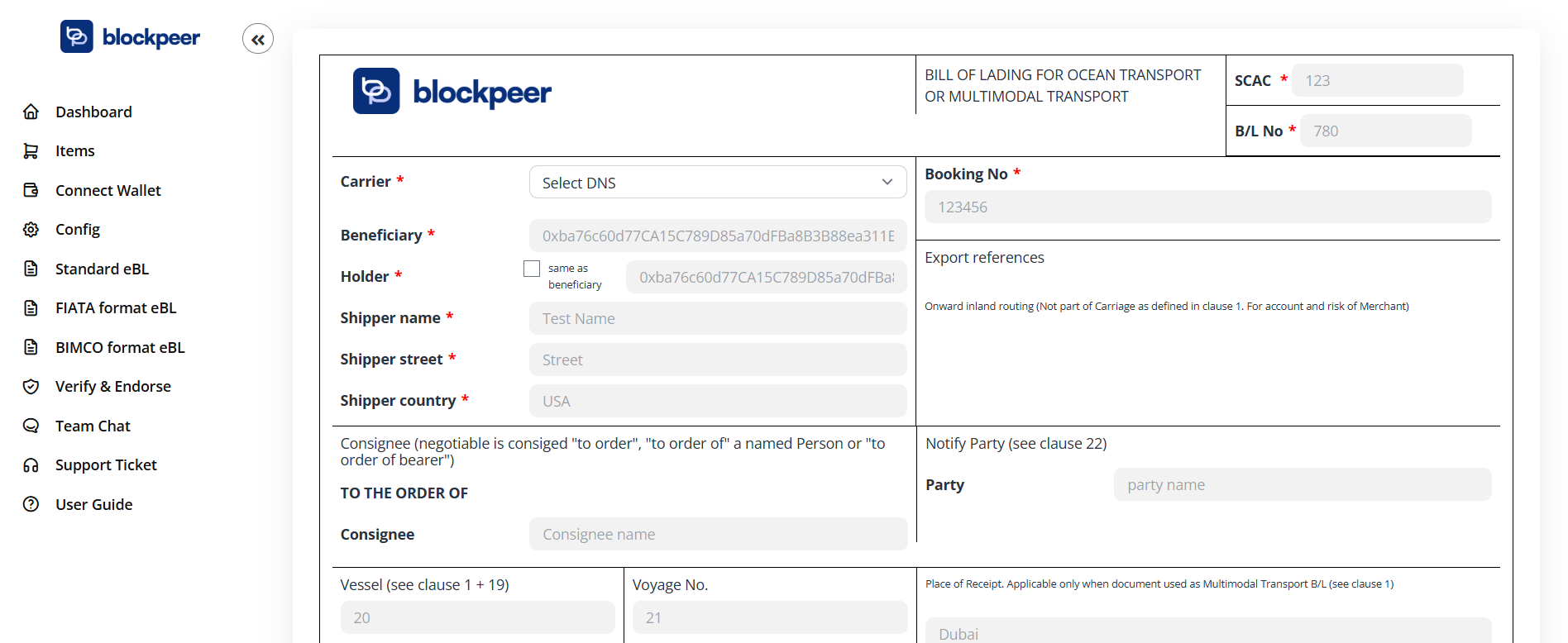Check the 'same as beneficiary' checkbox
Viewport: 1568px width, 643px height.
pos(532,269)
